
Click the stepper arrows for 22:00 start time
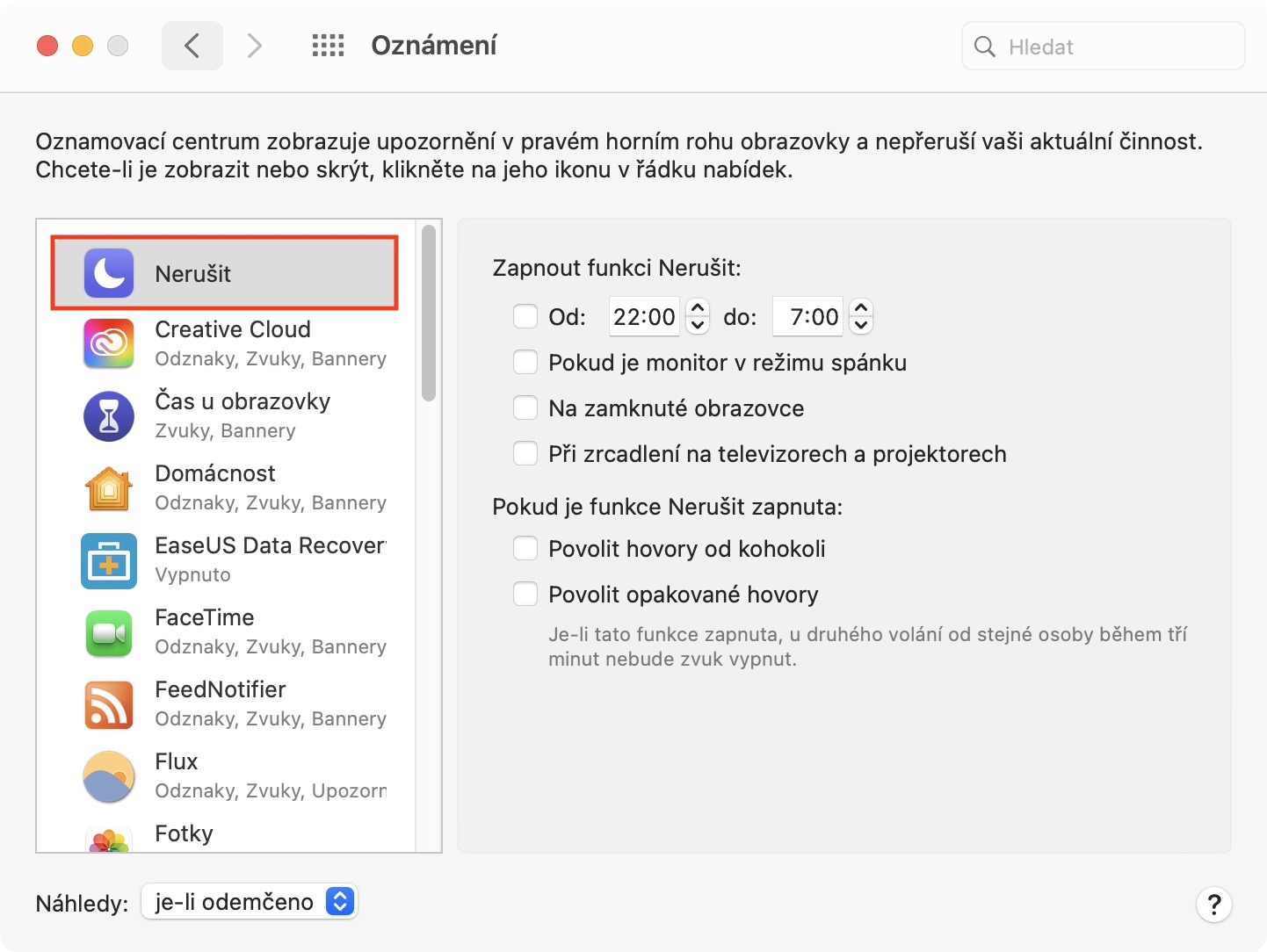coord(698,316)
